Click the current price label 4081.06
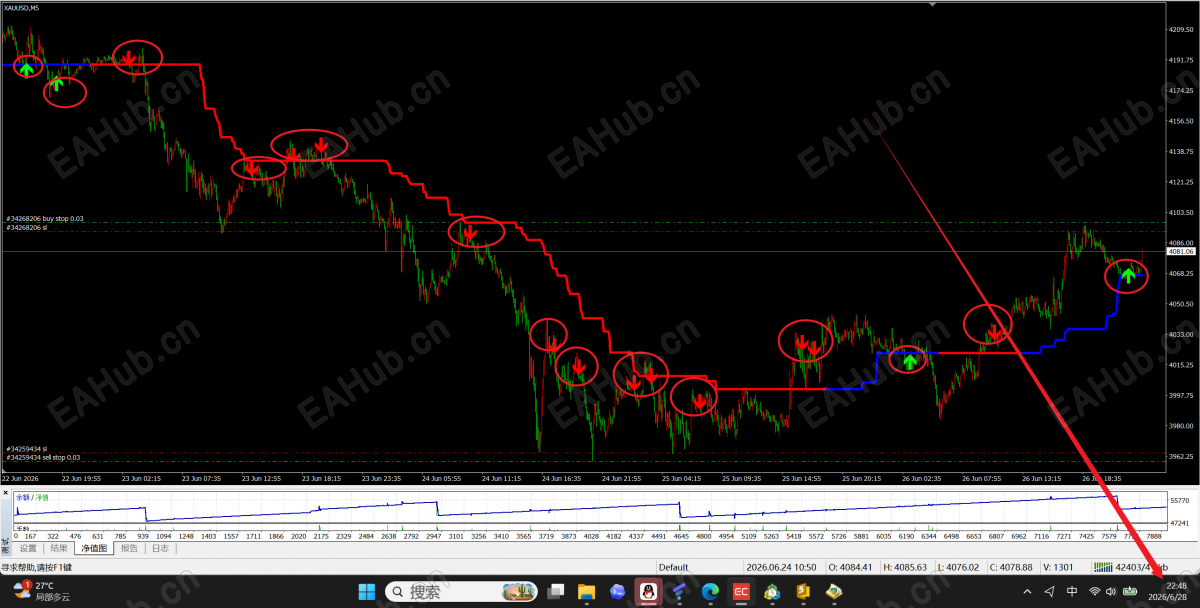 pyautogui.click(x=1182, y=252)
